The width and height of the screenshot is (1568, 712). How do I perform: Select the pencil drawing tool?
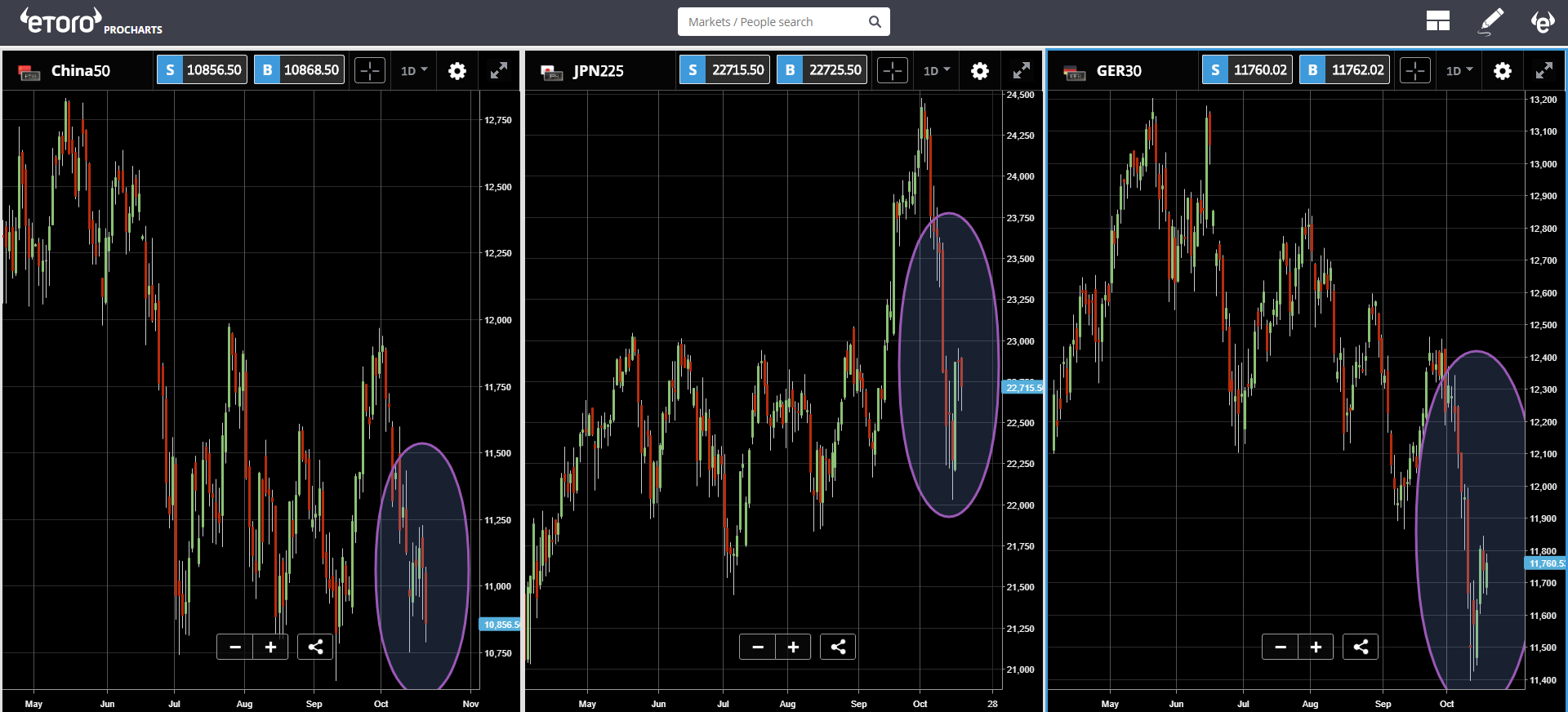pos(1491,21)
